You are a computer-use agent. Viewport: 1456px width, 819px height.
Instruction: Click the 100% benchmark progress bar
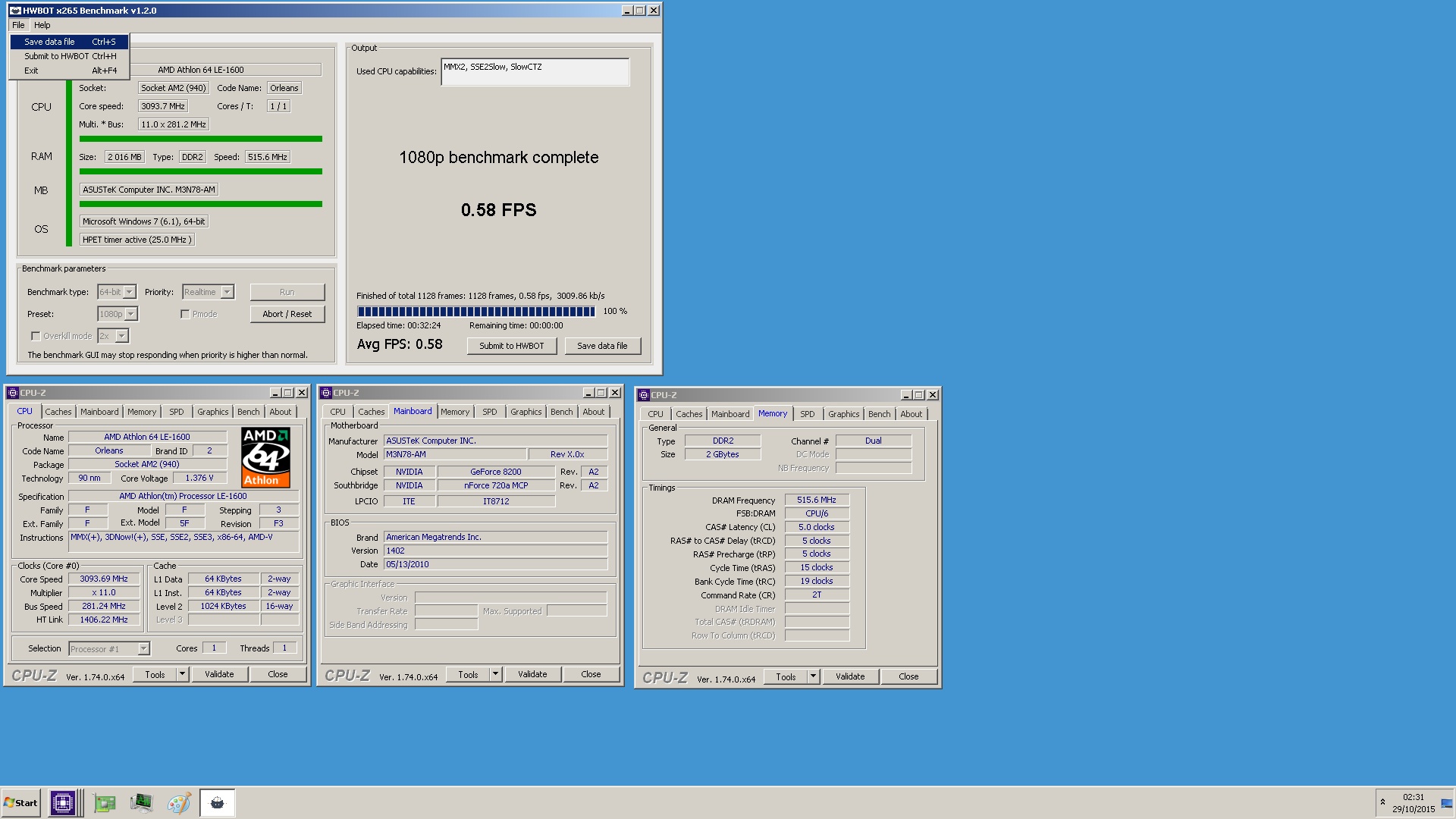point(476,312)
